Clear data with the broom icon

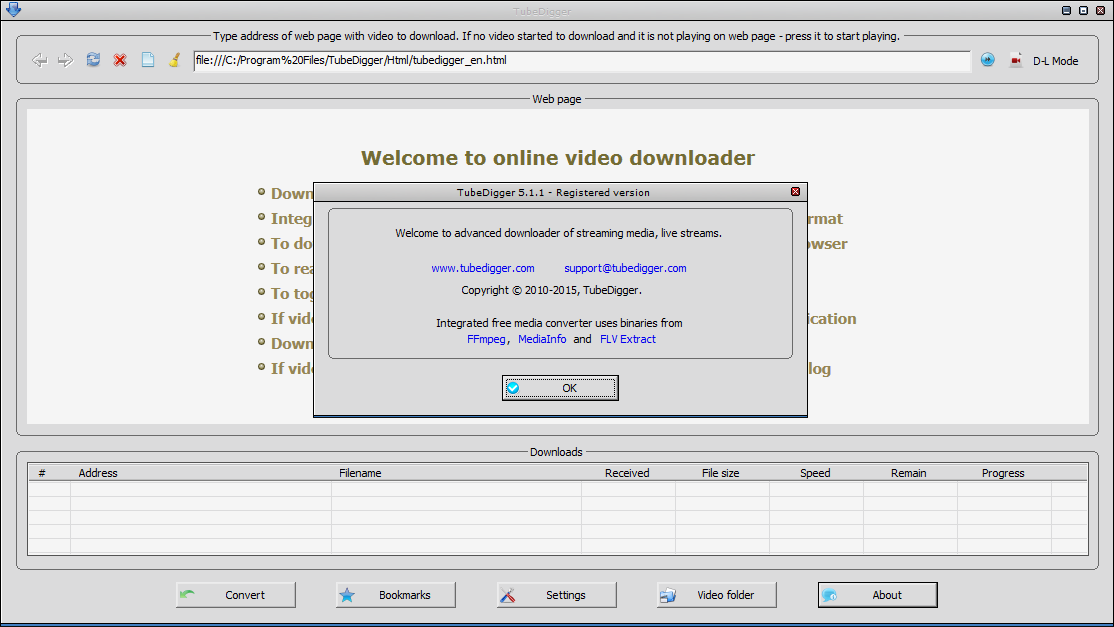[174, 60]
